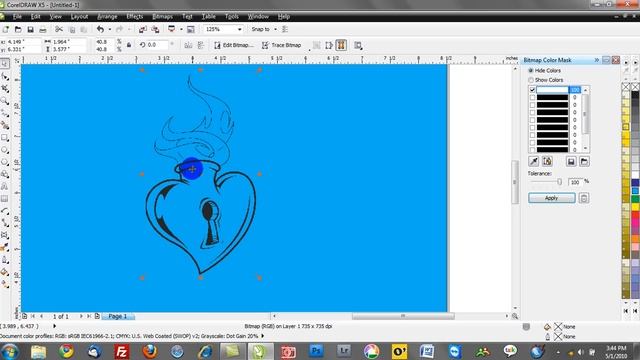Click the zoom navigator icon at scrollbar corner
This screenshot has width=640, height=360.
(x=515, y=316)
